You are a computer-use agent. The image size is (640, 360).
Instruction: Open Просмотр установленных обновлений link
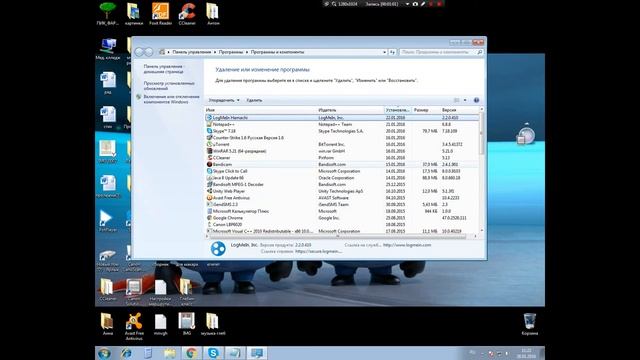[x=169, y=86]
